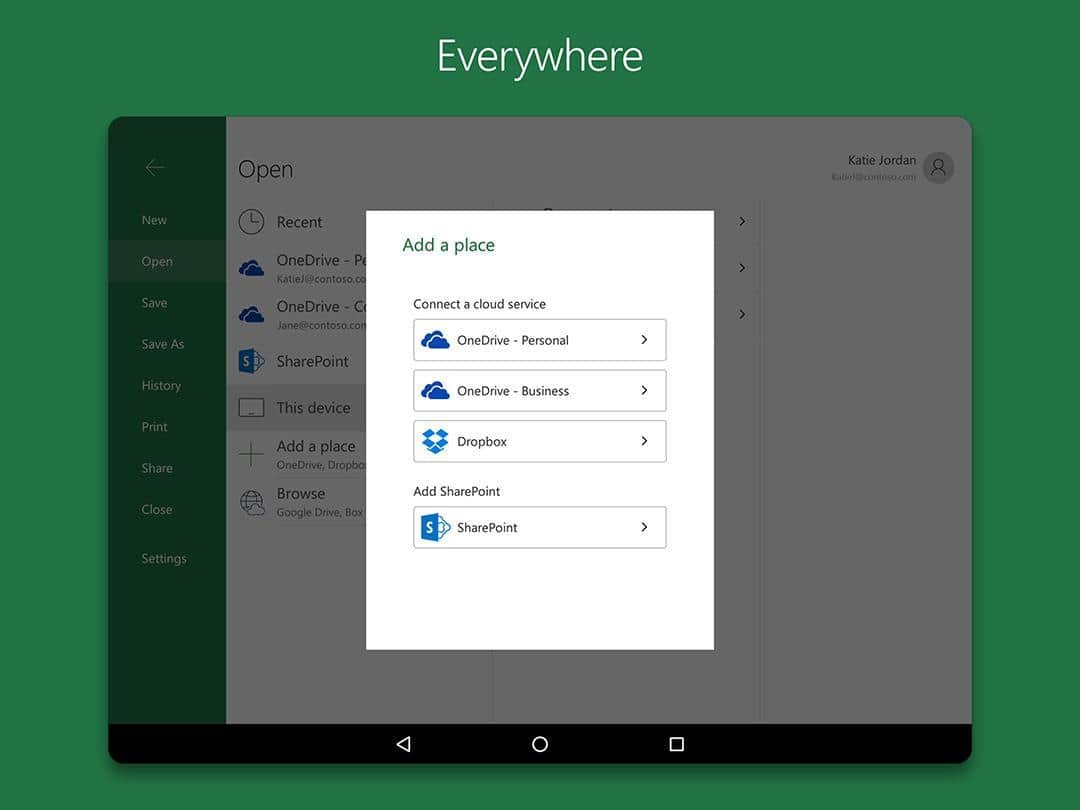
Task: Expand OneDrive - Business chevron in dialog
Action: coord(644,391)
